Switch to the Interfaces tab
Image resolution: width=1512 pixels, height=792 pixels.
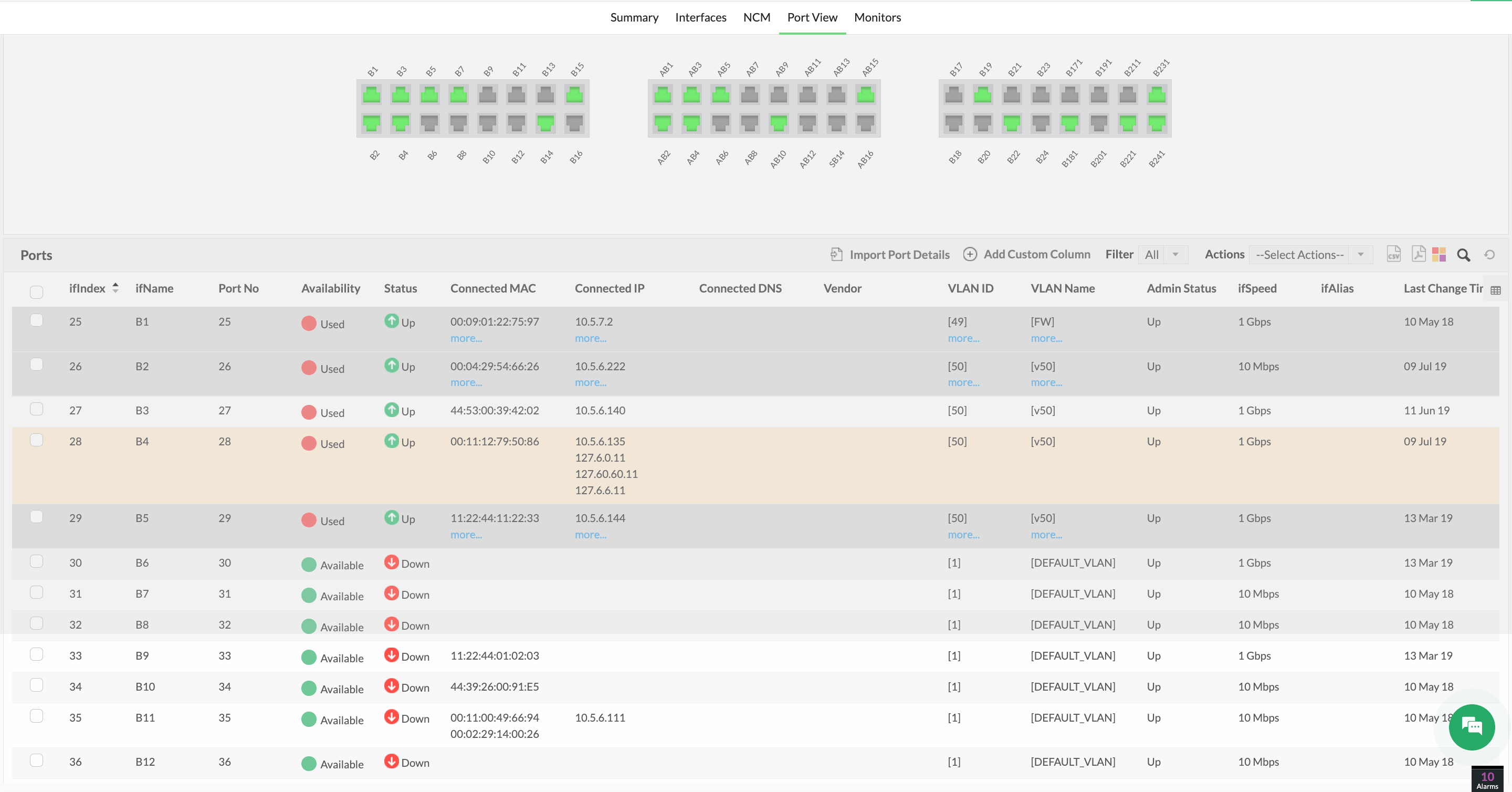pyautogui.click(x=701, y=18)
